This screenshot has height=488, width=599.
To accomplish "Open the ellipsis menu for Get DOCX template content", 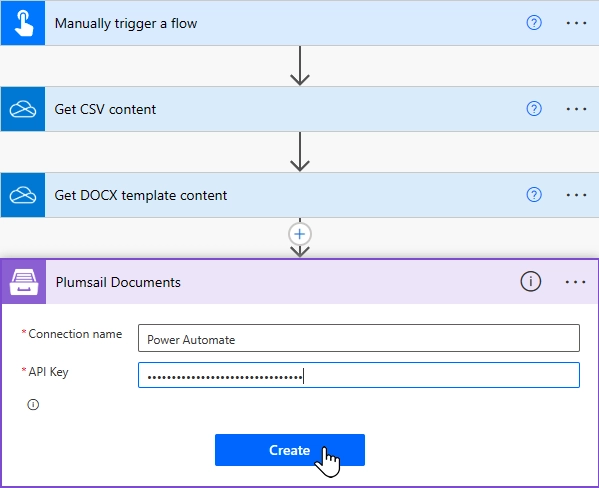I will coord(576,195).
